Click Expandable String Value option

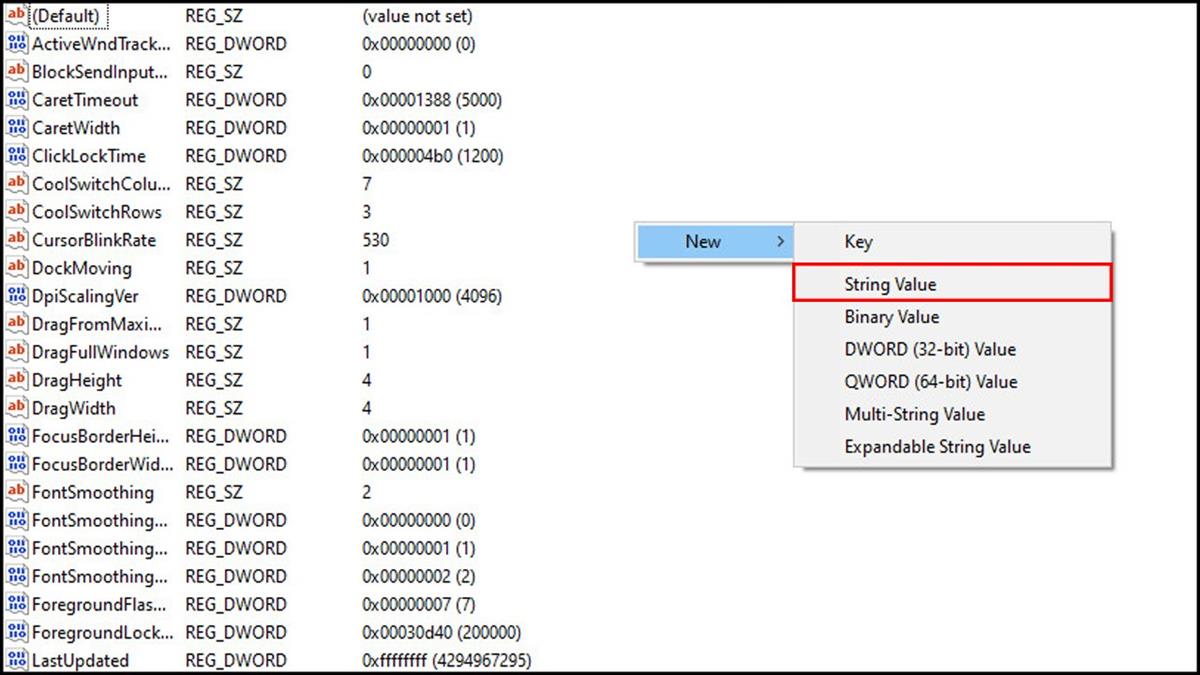coord(937,447)
